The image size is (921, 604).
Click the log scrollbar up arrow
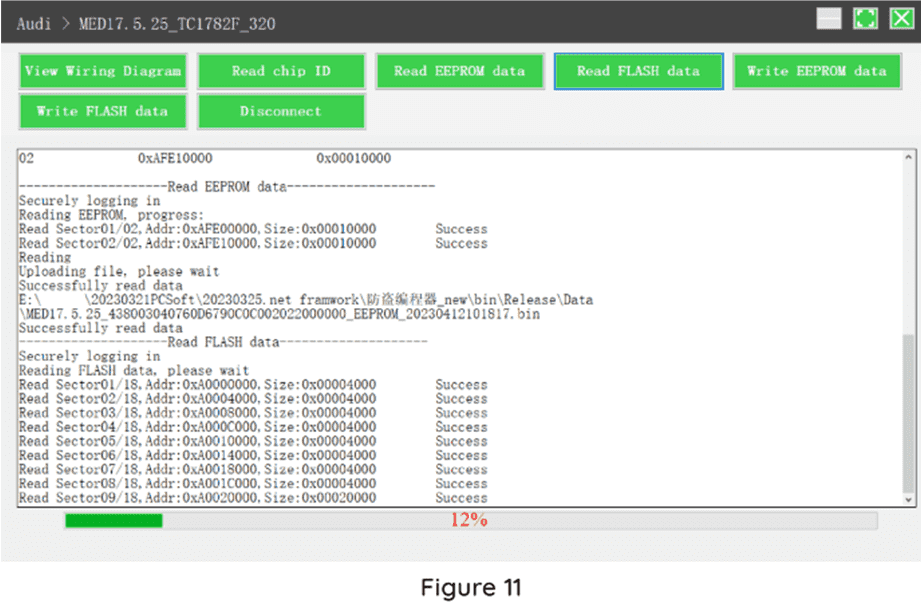point(908,157)
